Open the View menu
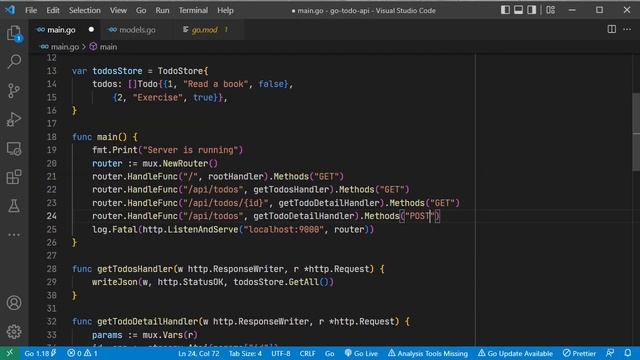Screen dimensions: 640x360 pos(118,11)
